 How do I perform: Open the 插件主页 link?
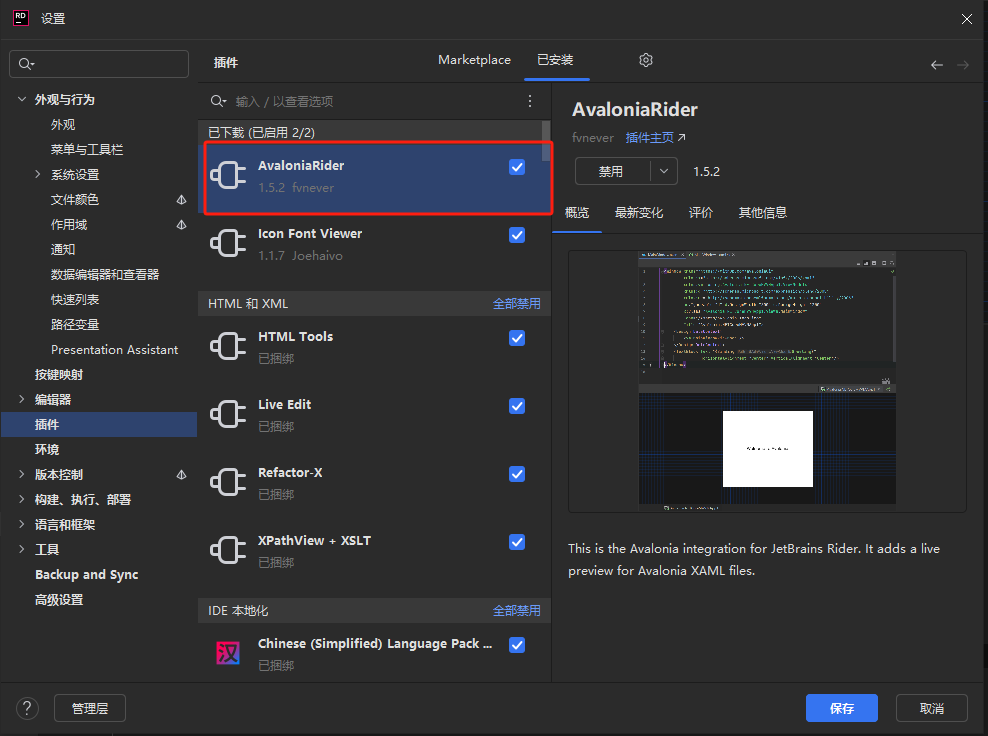650,137
